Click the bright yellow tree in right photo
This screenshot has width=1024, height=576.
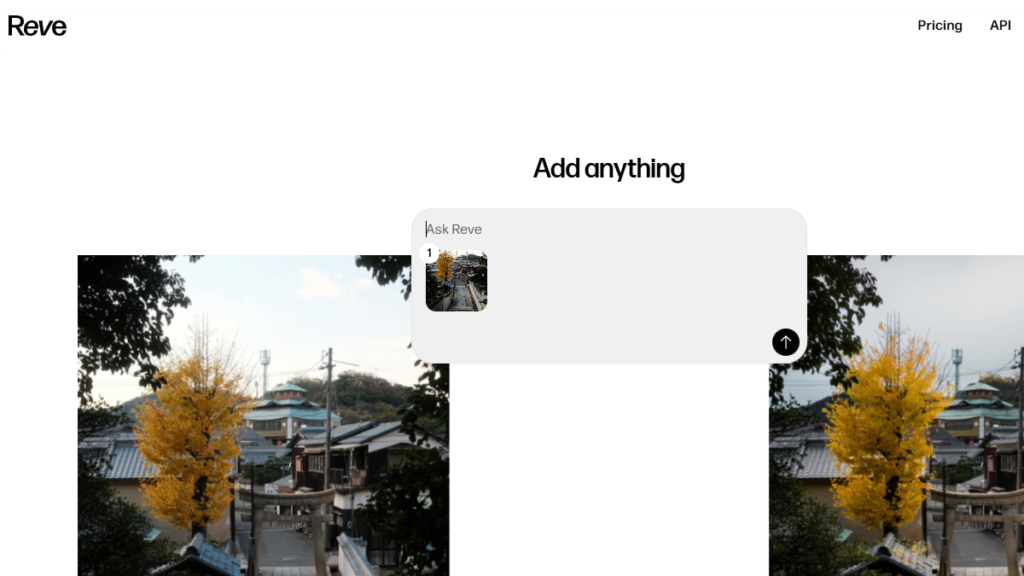coord(885,428)
